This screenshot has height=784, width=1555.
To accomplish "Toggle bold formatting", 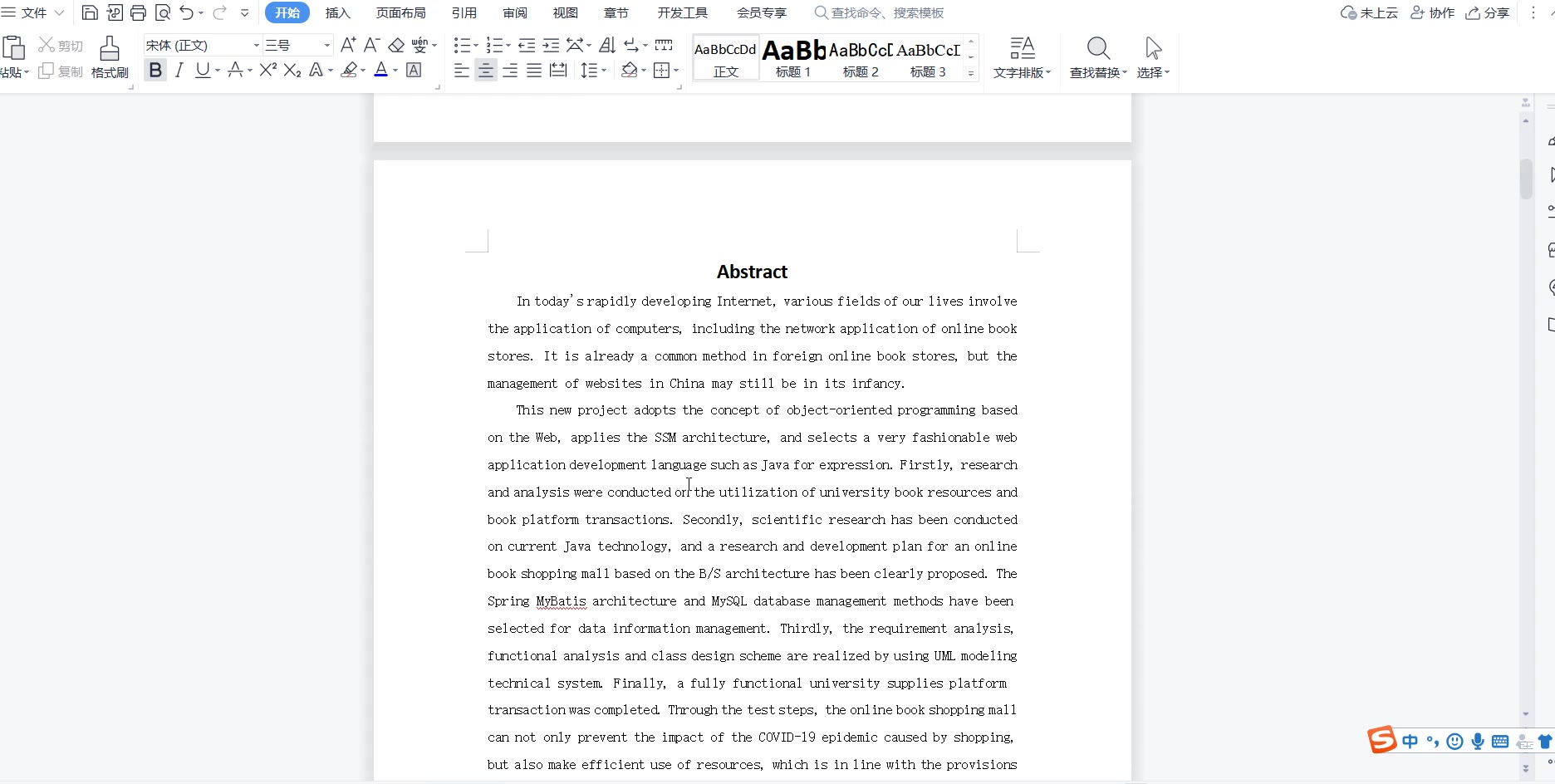I will point(155,71).
